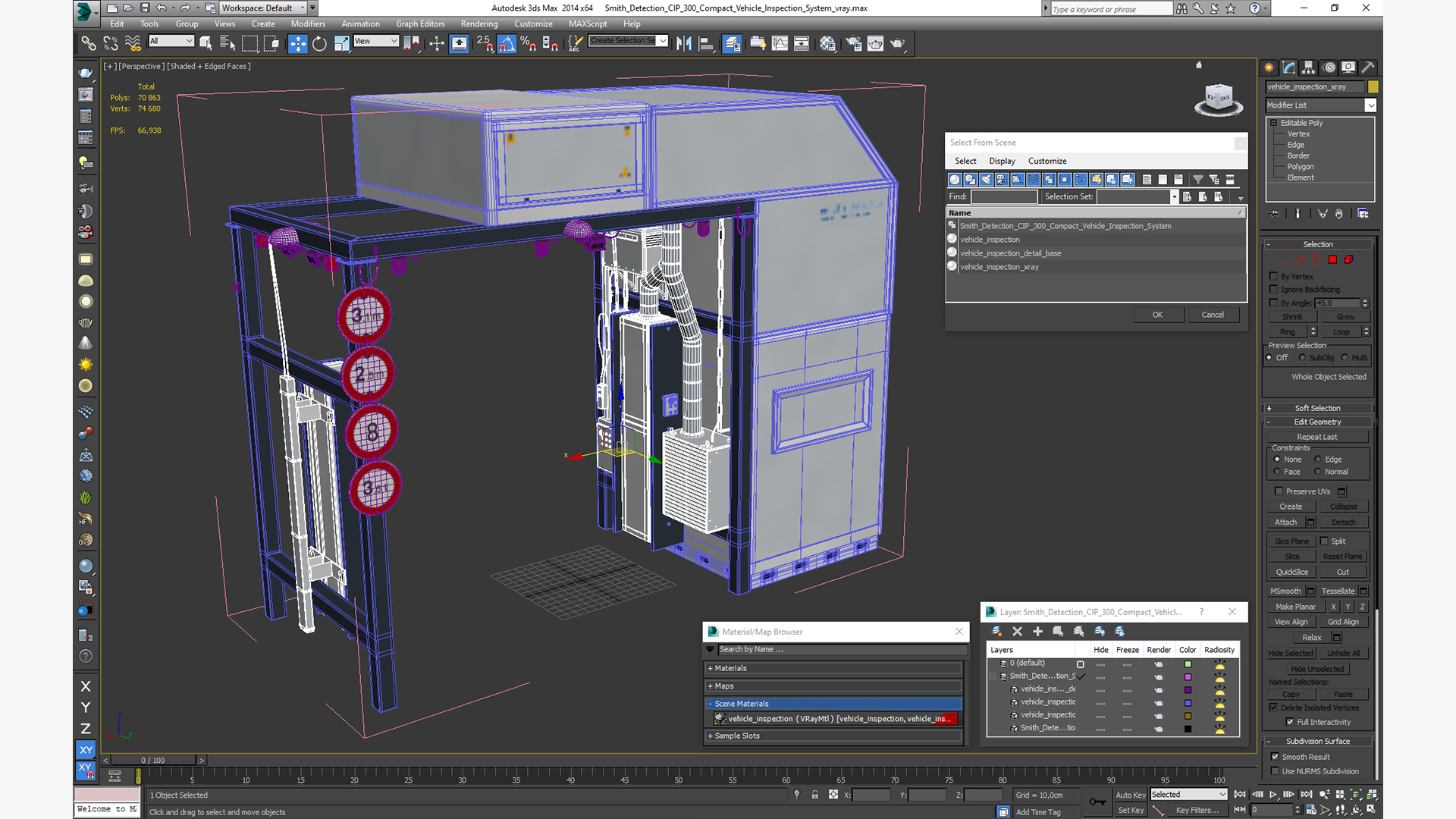Screen dimensions: 1456x819
Task: Collapse Smith_Dete layer tree node
Action: pos(993,676)
